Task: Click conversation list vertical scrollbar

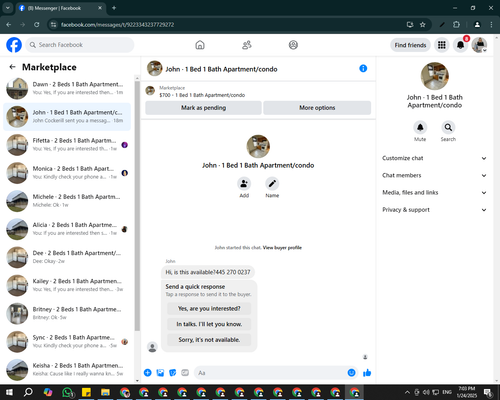Action: click(137, 205)
